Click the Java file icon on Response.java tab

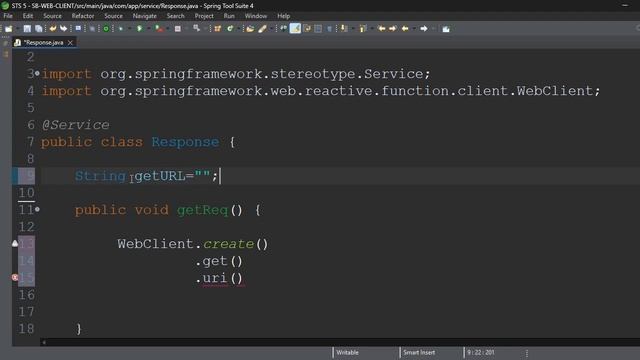click(18, 42)
